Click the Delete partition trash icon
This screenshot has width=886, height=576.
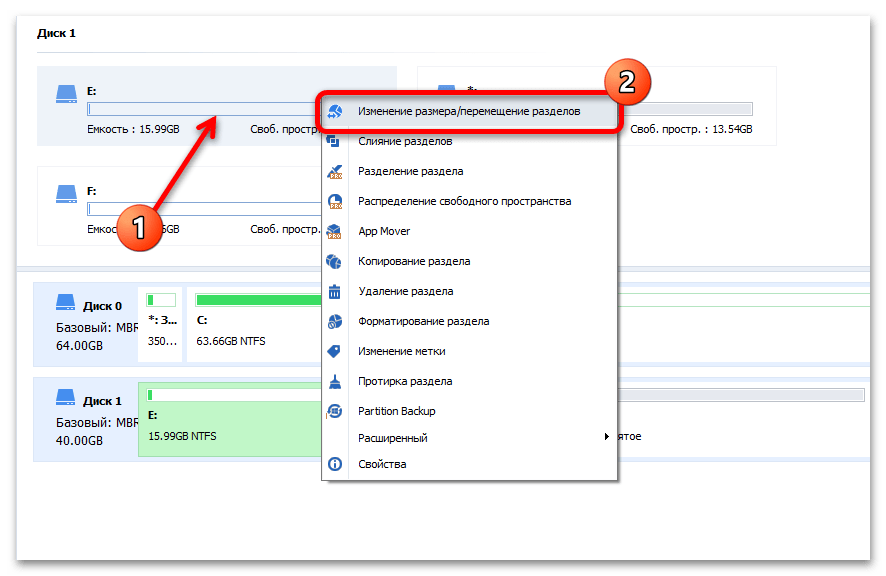[335, 291]
